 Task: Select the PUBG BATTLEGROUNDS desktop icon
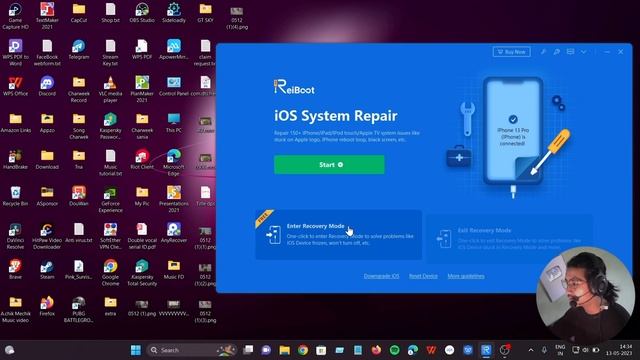click(79, 309)
